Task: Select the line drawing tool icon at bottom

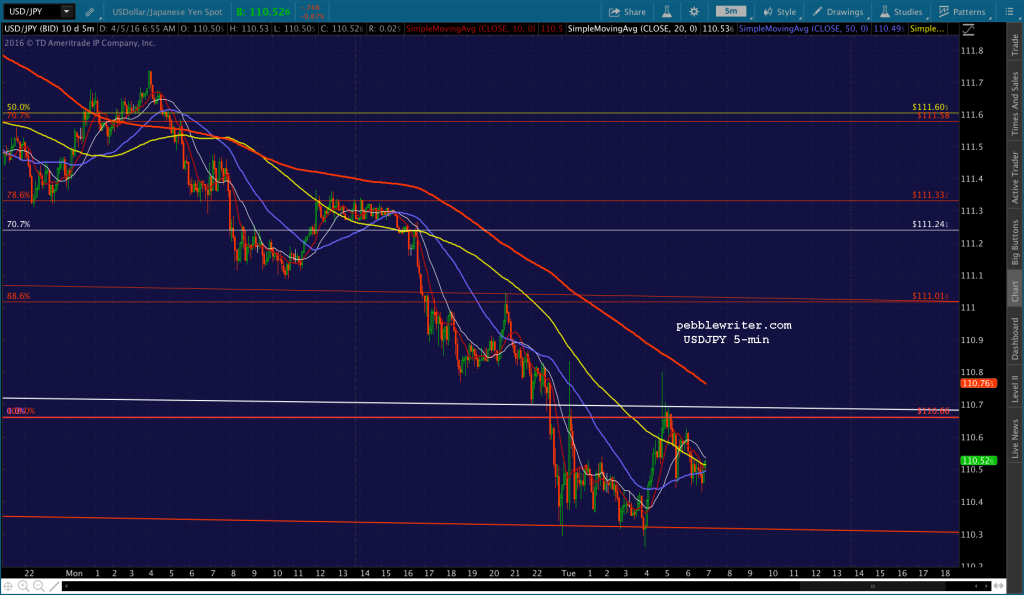Action: tap(54, 586)
